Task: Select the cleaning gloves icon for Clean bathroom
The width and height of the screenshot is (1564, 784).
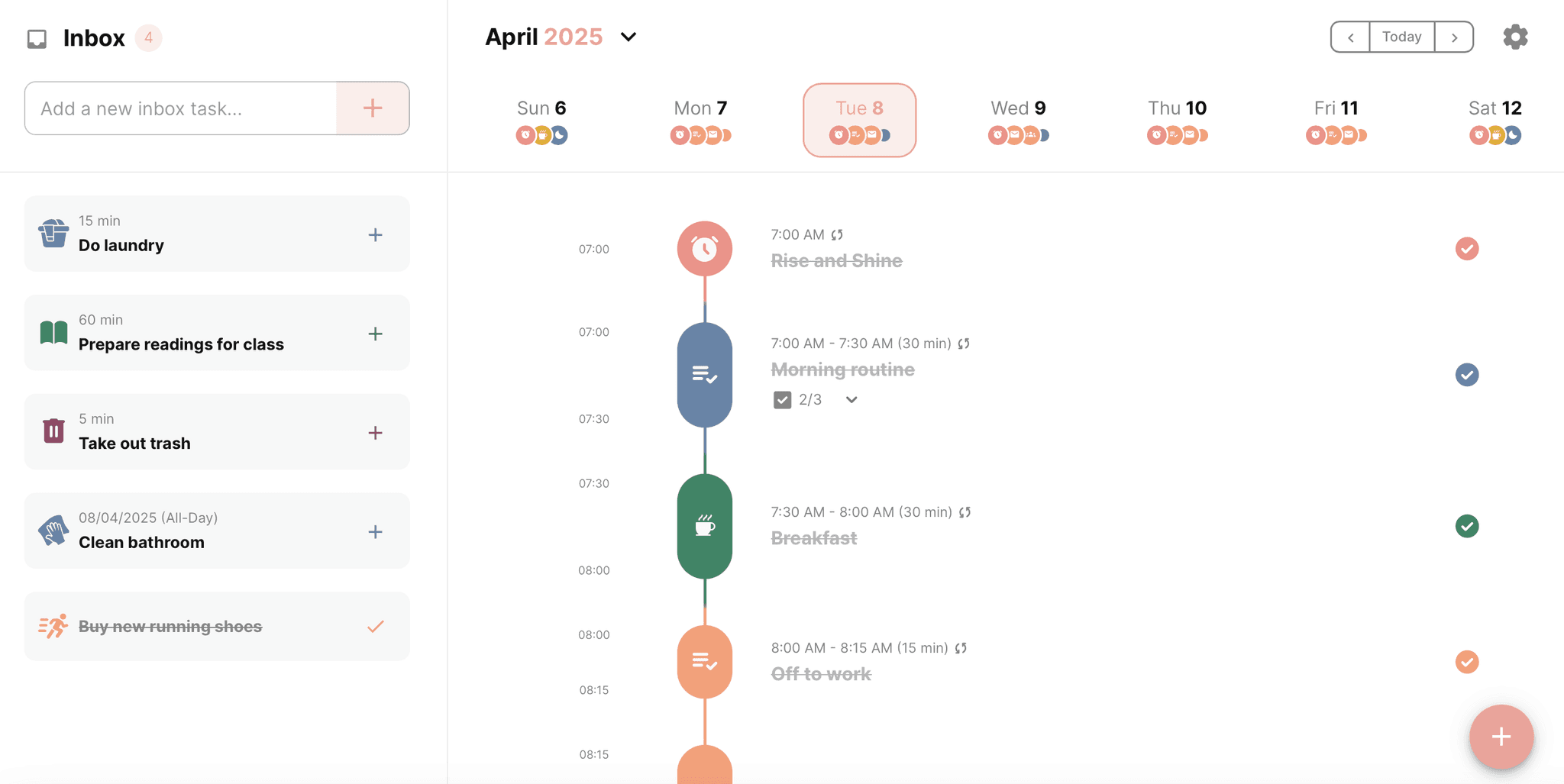Action: tap(53, 530)
